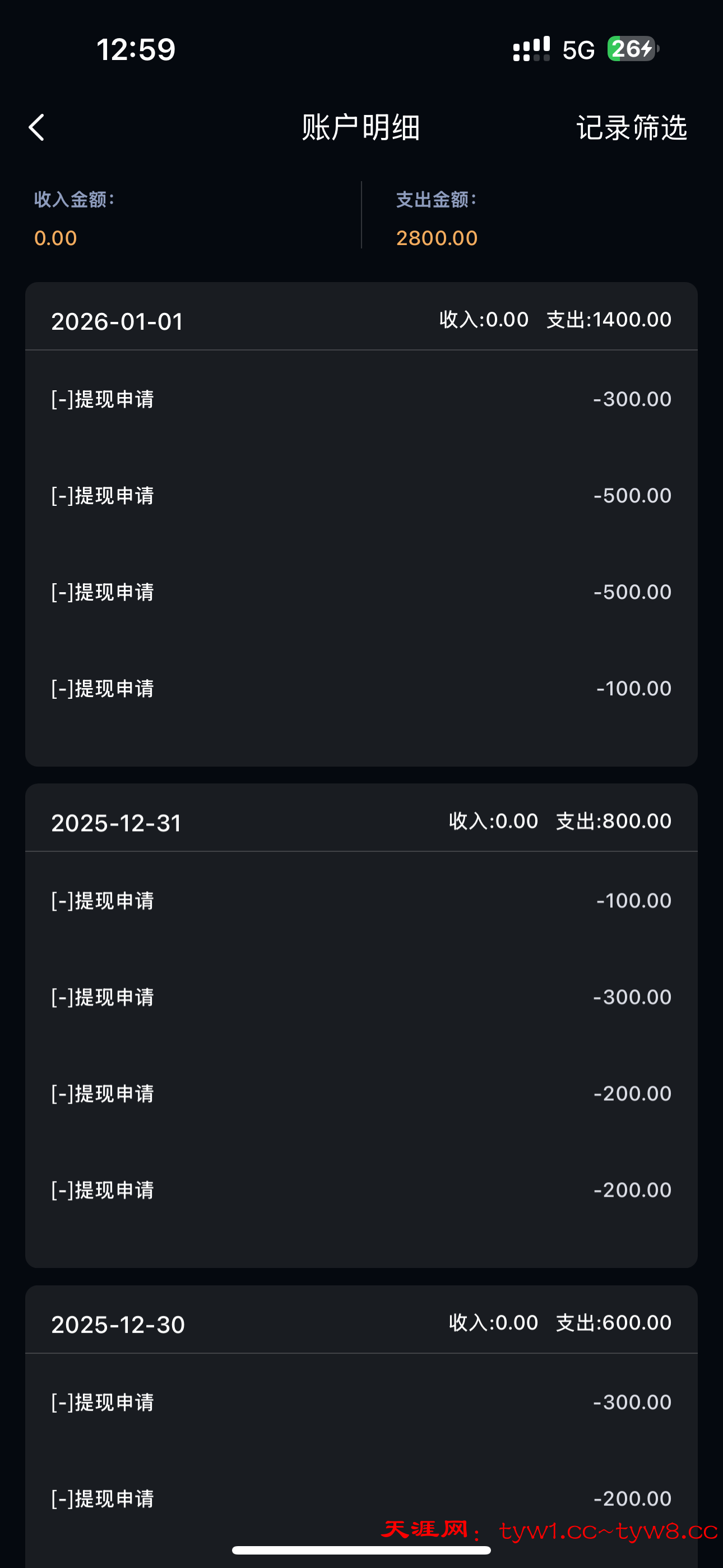Tap the 支出:800.00 daily summary
723x1568 pixels.
(613, 821)
